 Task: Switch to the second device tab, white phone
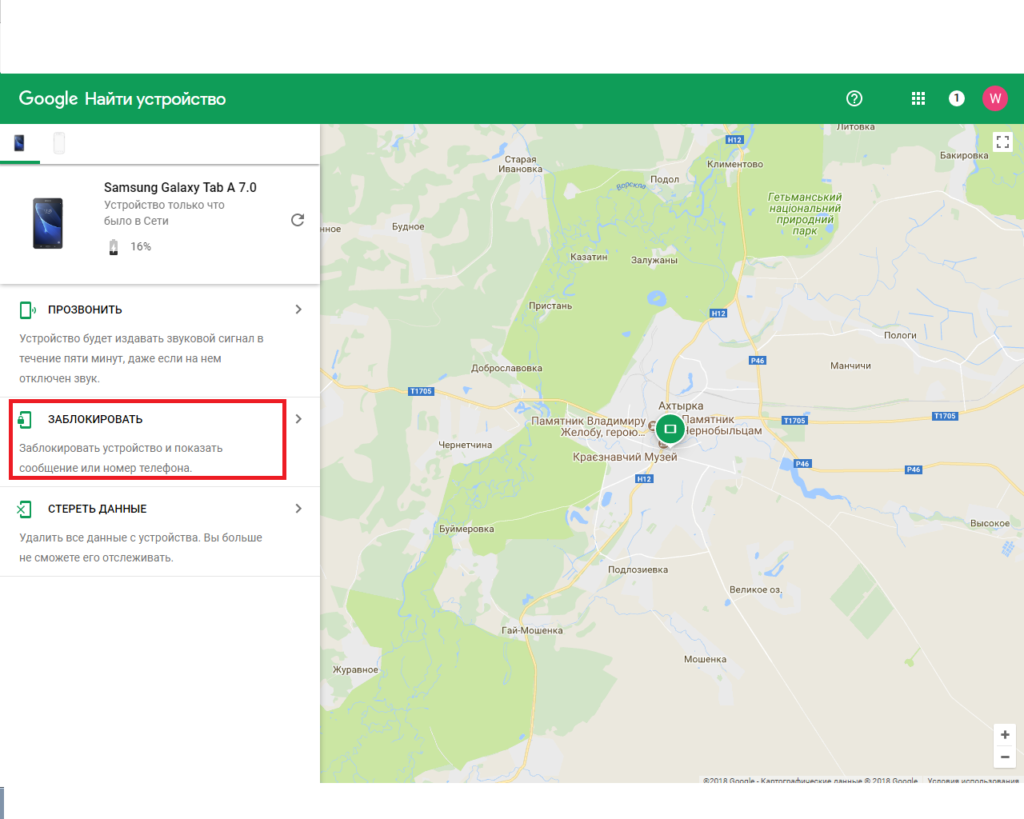[x=59, y=143]
